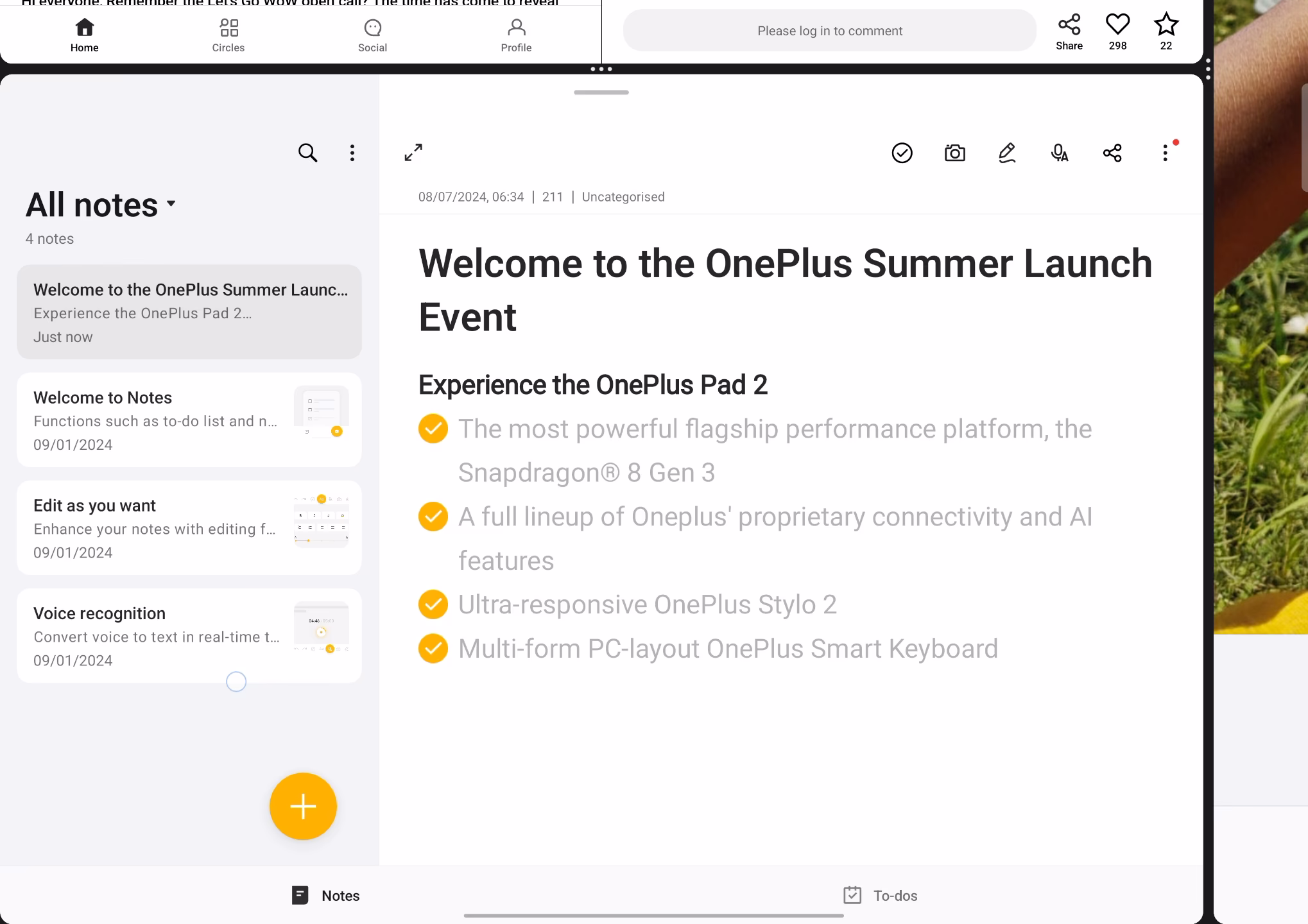1308x924 pixels.
Task: Share this note via the share icon
Action: click(1112, 153)
